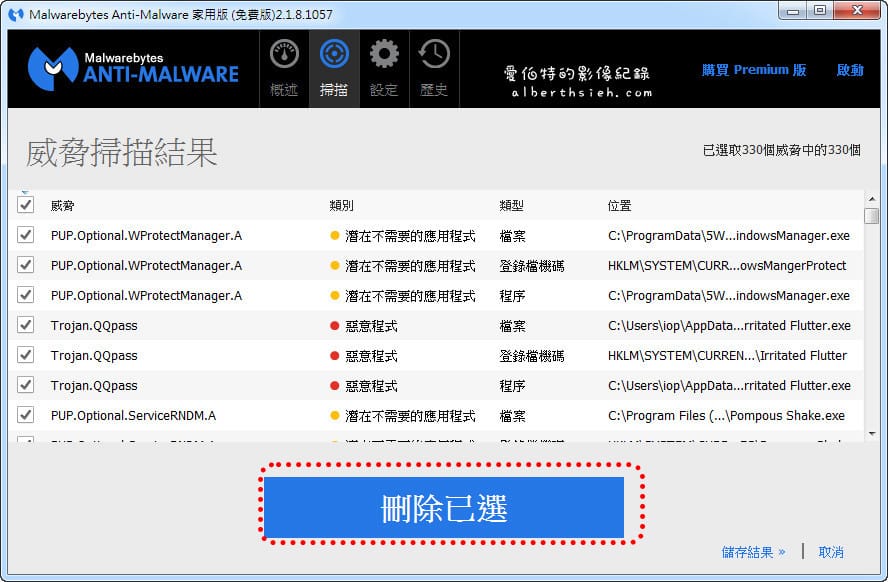Click the vertical scrollbar thumb

pos(872,216)
